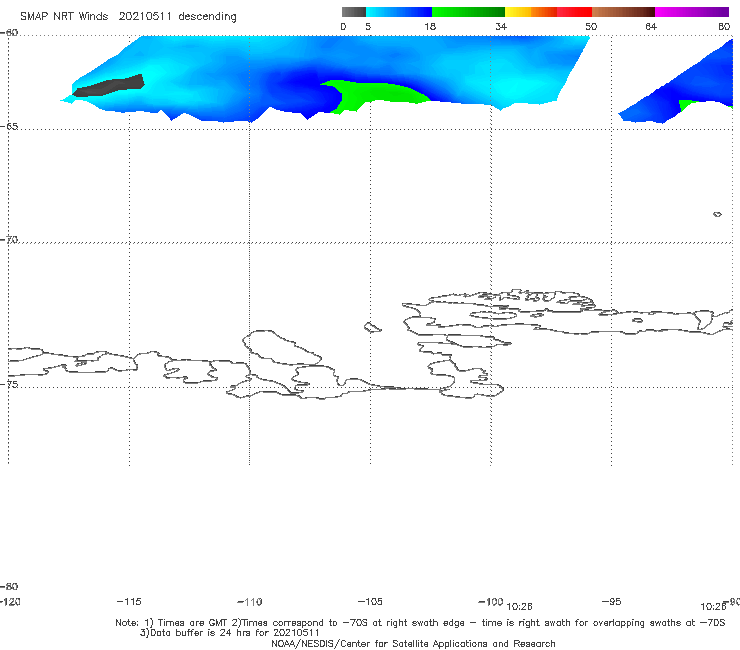Click the green 18-34 color bar segment
The image size is (740, 650).
pyautogui.click(x=468, y=12)
